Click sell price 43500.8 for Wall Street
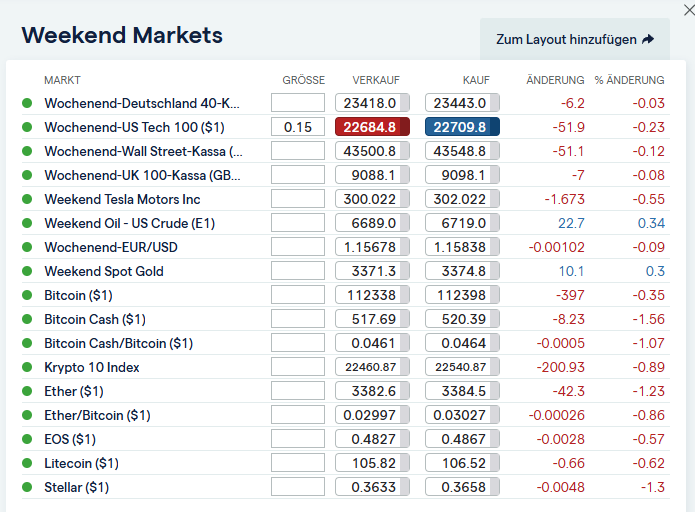The height and width of the screenshot is (512, 695). point(372,151)
